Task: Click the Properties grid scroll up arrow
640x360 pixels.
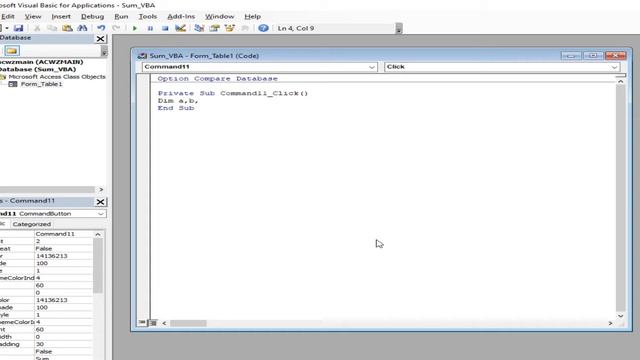Action: 98,234
